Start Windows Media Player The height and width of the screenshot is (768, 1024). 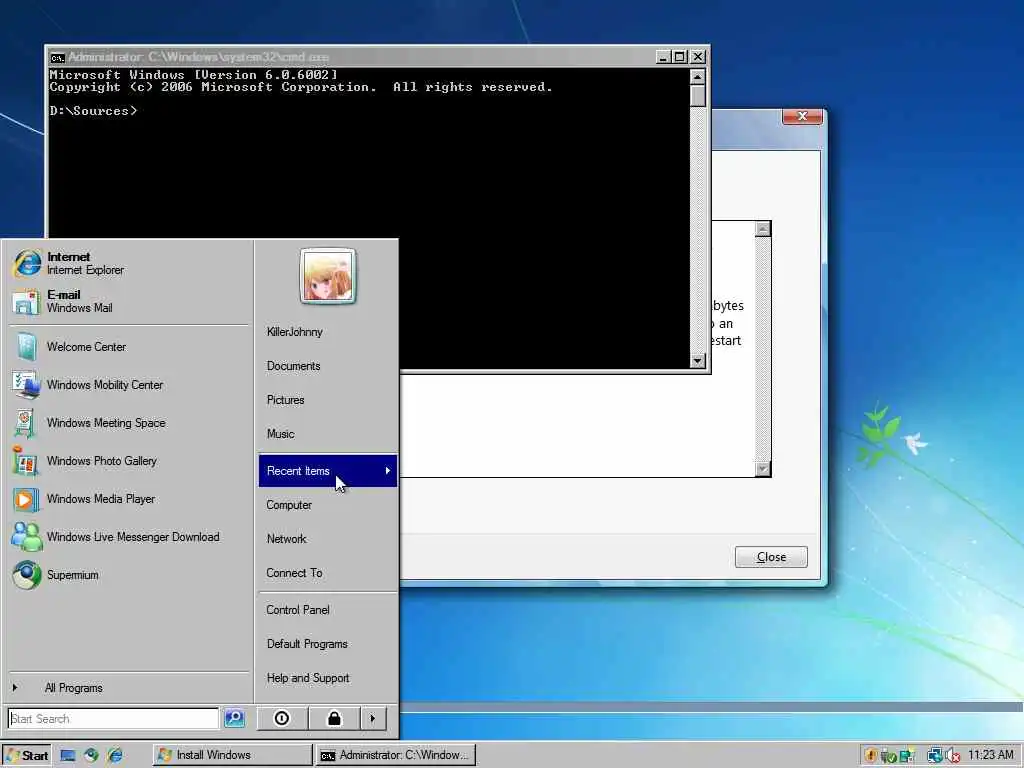(x=129, y=499)
